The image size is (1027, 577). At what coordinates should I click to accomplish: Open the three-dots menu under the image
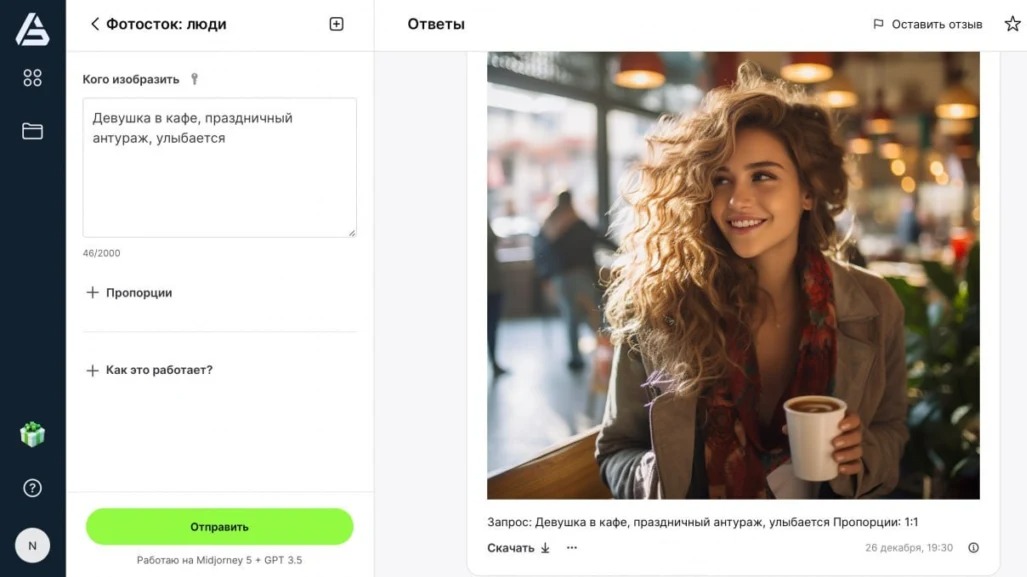(x=572, y=548)
